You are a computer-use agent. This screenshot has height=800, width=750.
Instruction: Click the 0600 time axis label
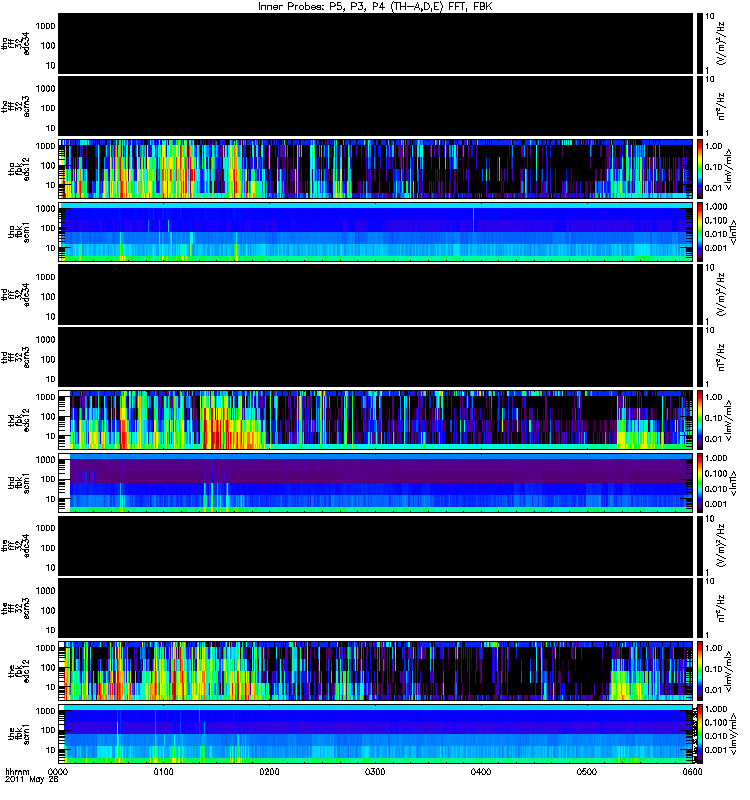coord(692,771)
